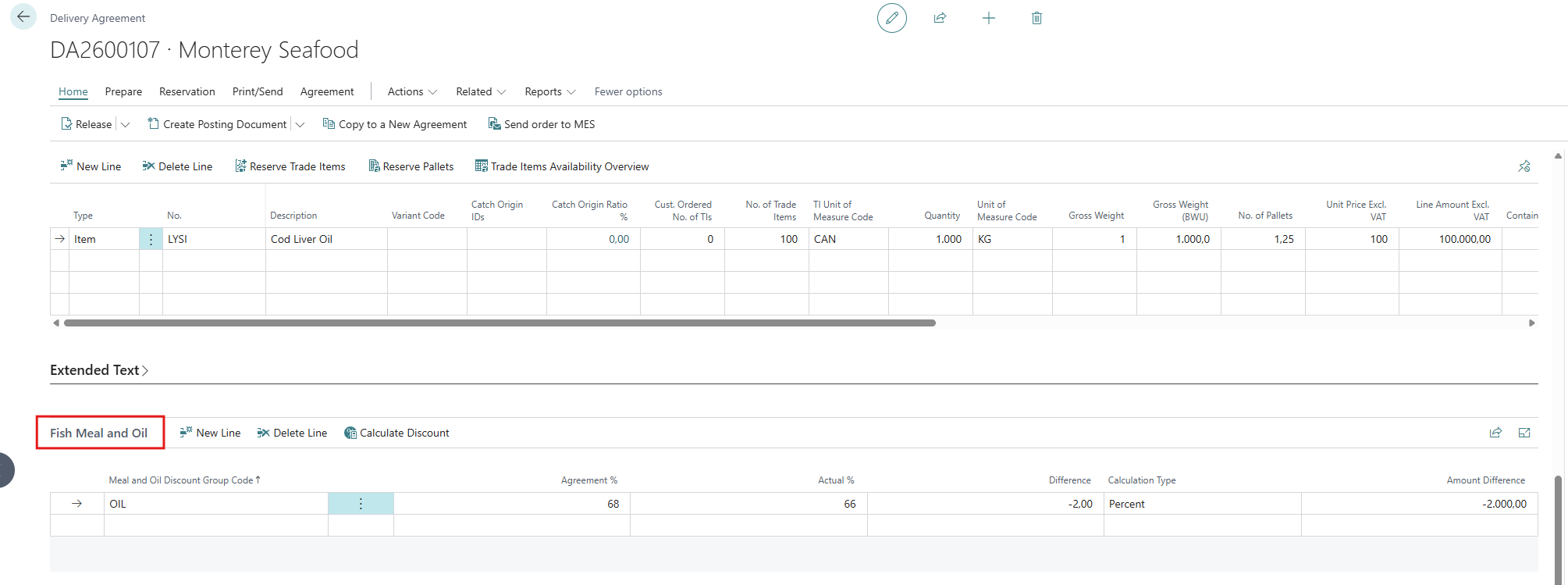Click Release action
Viewport: 1568px width, 585px height.
coord(87,124)
